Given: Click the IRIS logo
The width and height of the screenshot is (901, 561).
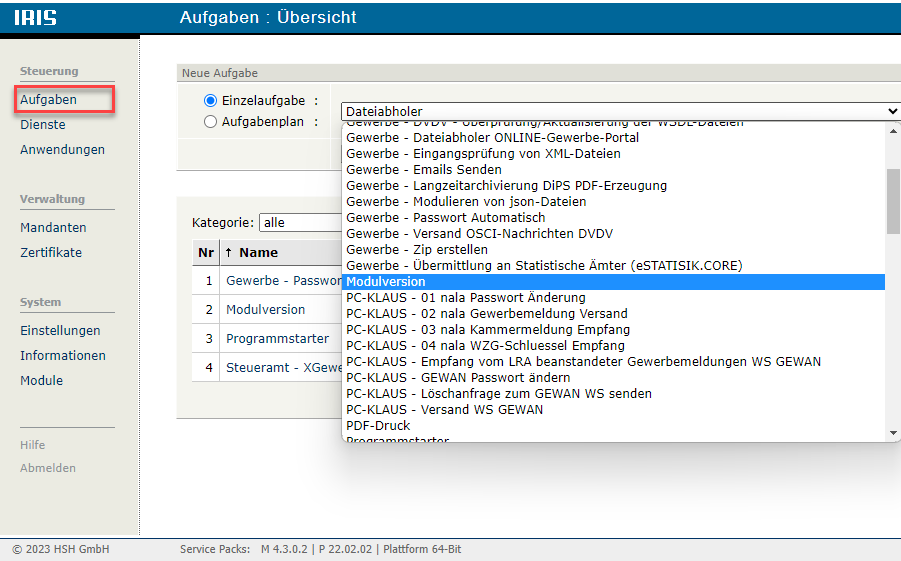Looking at the screenshot, I should (36, 17).
